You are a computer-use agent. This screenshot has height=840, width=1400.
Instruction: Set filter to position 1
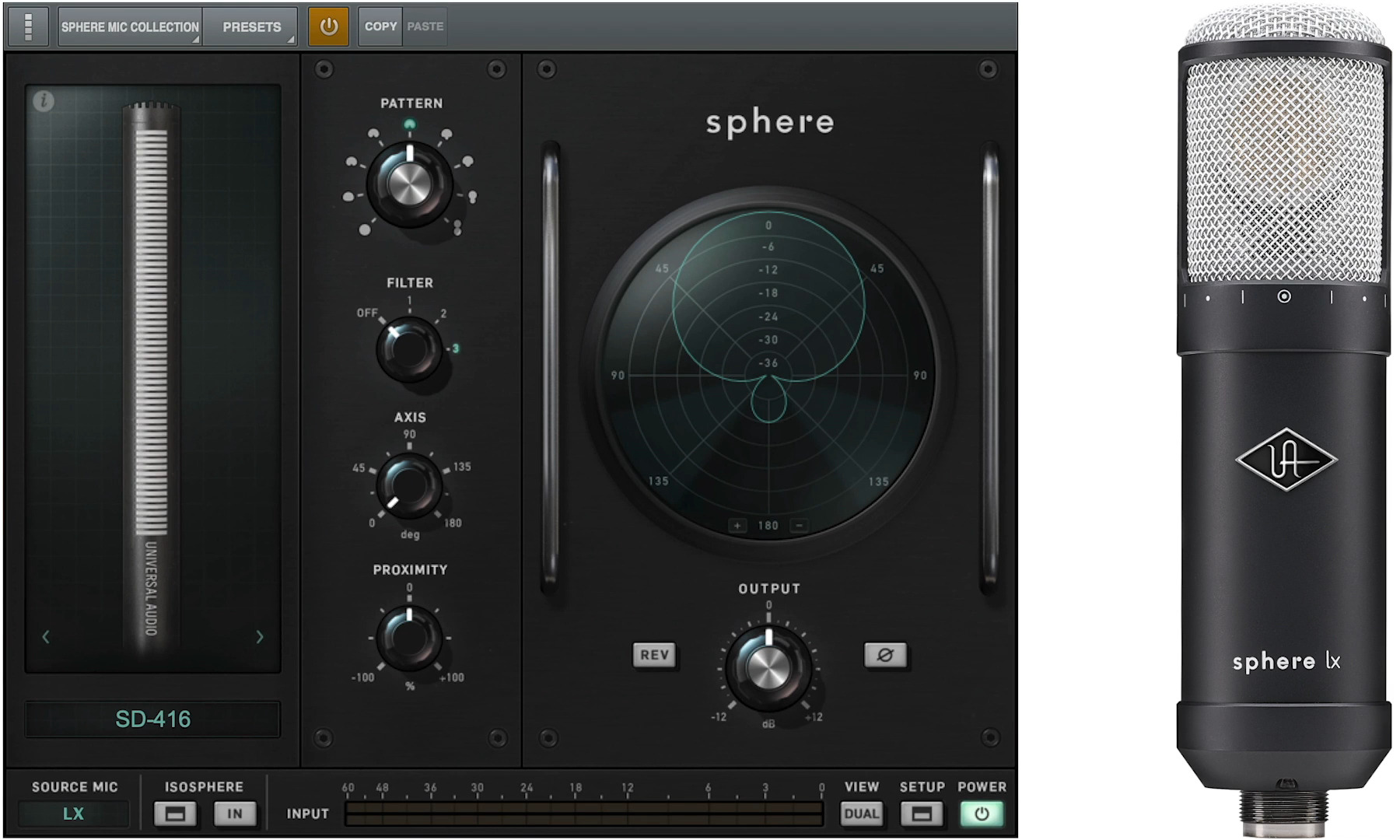pyautogui.click(x=410, y=300)
